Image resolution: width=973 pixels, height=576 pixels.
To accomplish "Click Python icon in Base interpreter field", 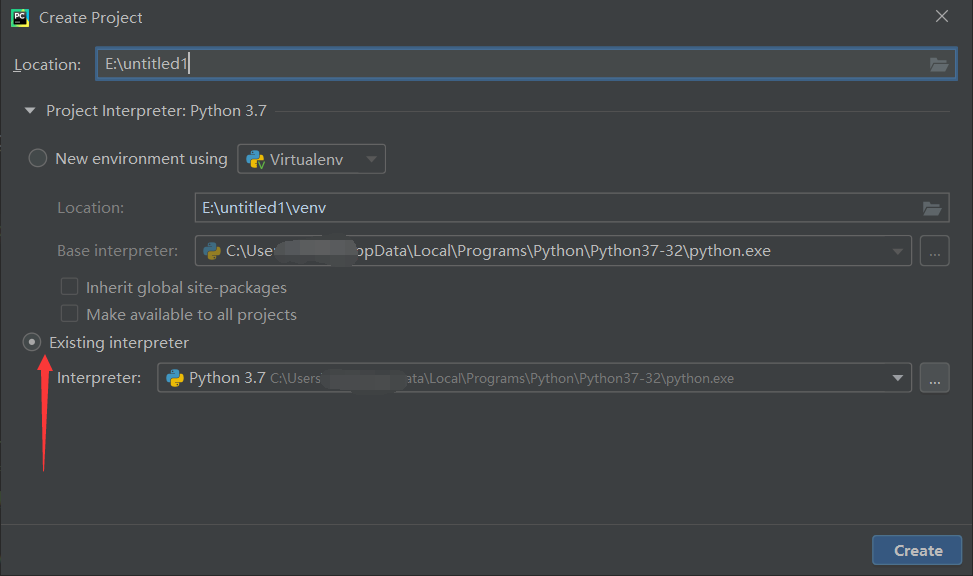I will tap(212, 251).
